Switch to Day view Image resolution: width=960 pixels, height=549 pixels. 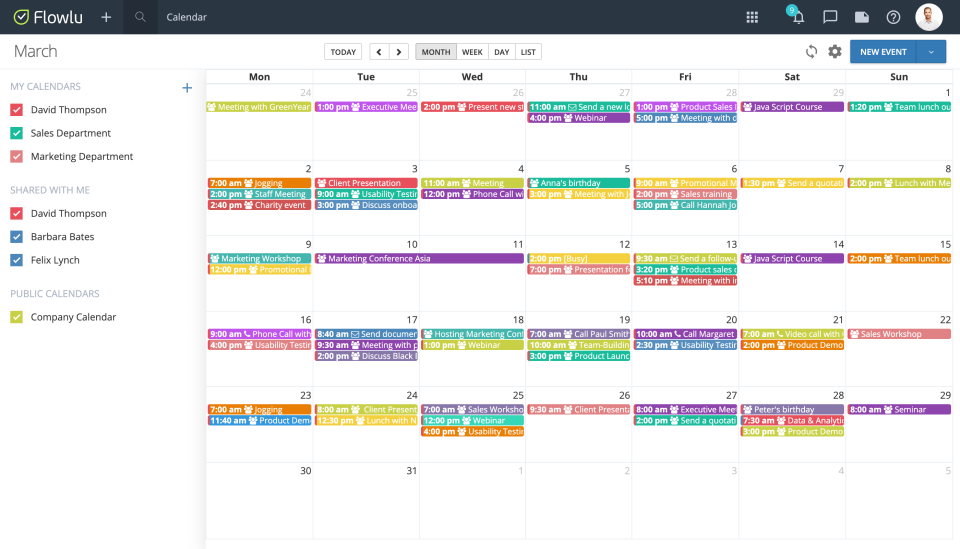501,52
